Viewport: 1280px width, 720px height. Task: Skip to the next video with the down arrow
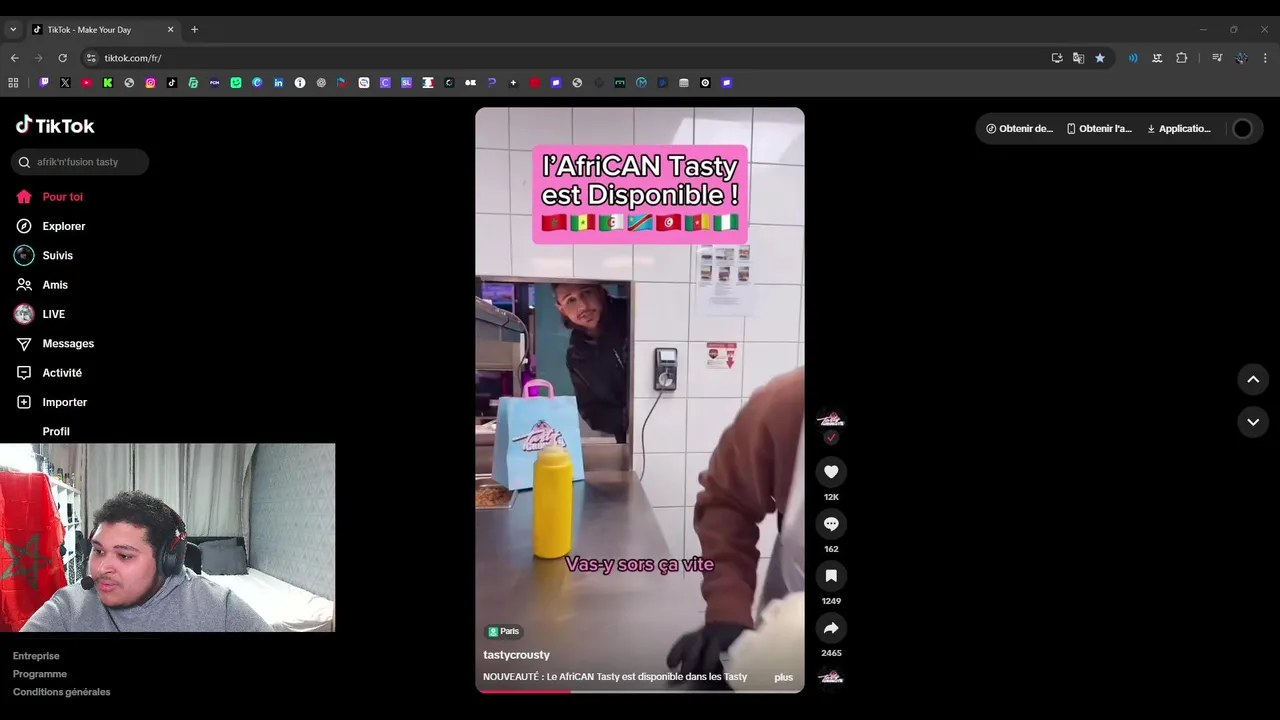pyautogui.click(x=1253, y=422)
